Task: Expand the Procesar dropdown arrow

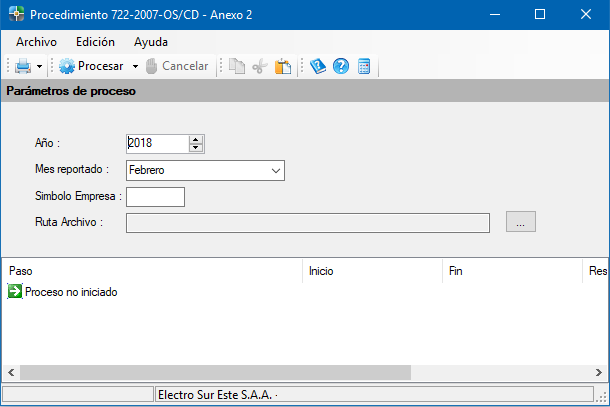Action: coord(135,67)
